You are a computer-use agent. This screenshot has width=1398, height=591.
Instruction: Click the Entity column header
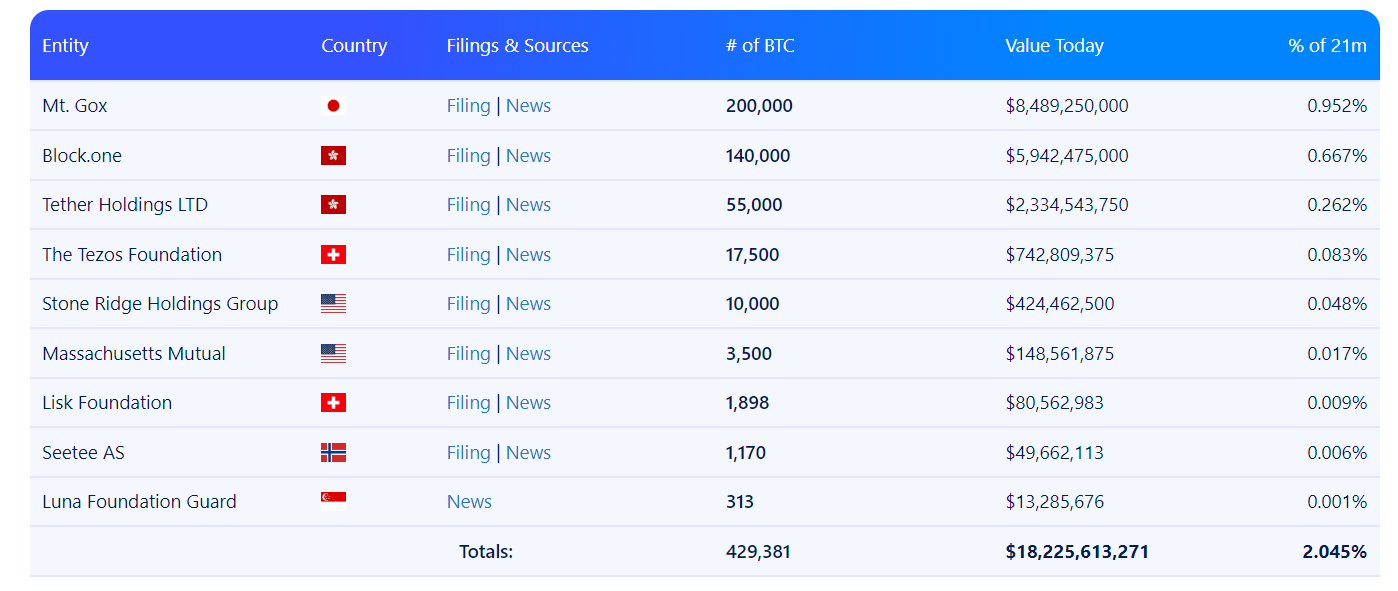click(65, 46)
